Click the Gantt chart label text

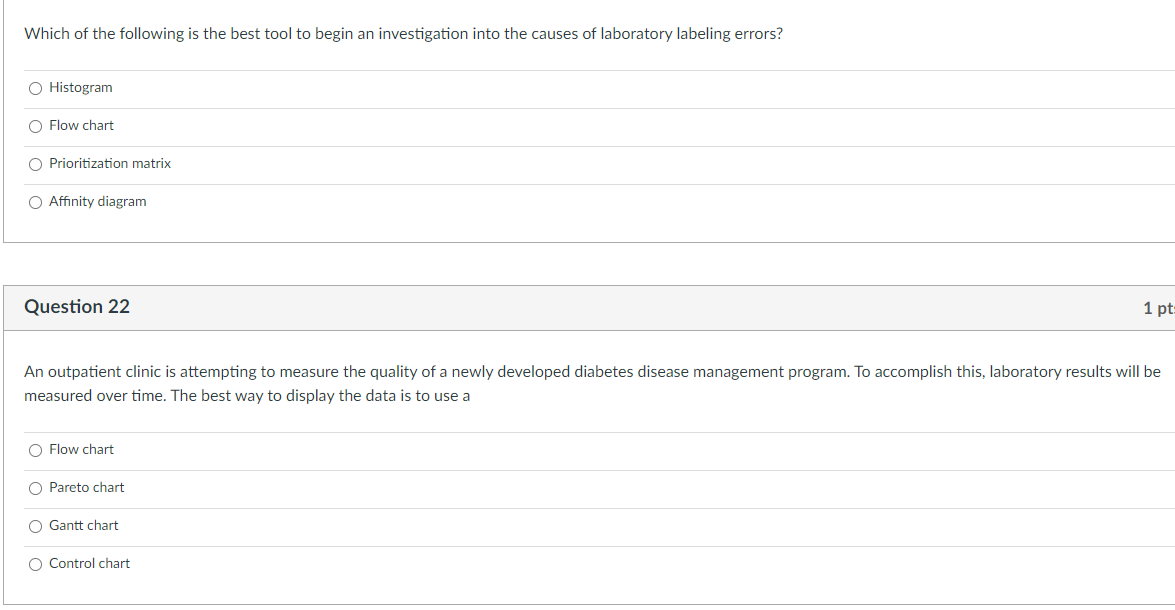(x=83, y=526)
